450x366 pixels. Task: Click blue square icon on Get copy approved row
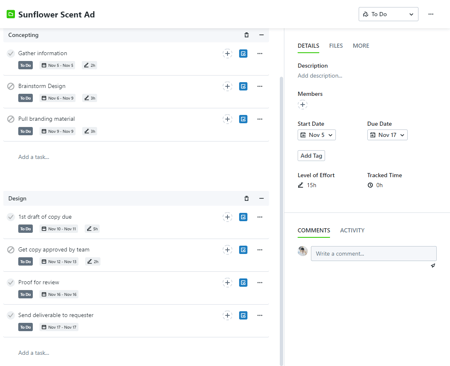point(243,250)
